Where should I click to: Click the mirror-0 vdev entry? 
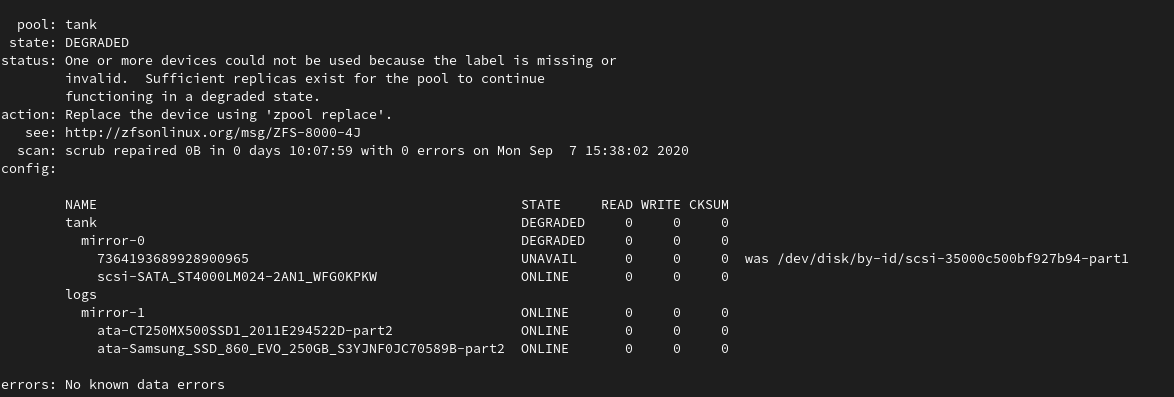(112, 240)
